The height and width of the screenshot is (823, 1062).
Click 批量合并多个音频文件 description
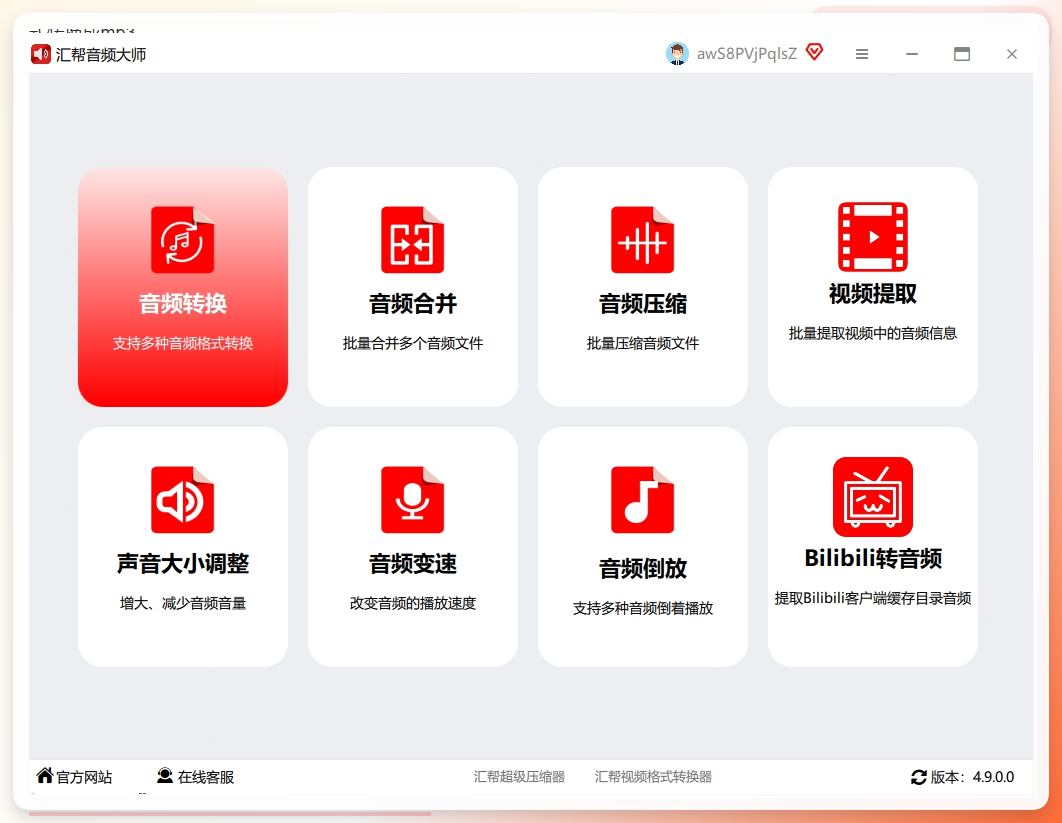(x=412, y=343)
